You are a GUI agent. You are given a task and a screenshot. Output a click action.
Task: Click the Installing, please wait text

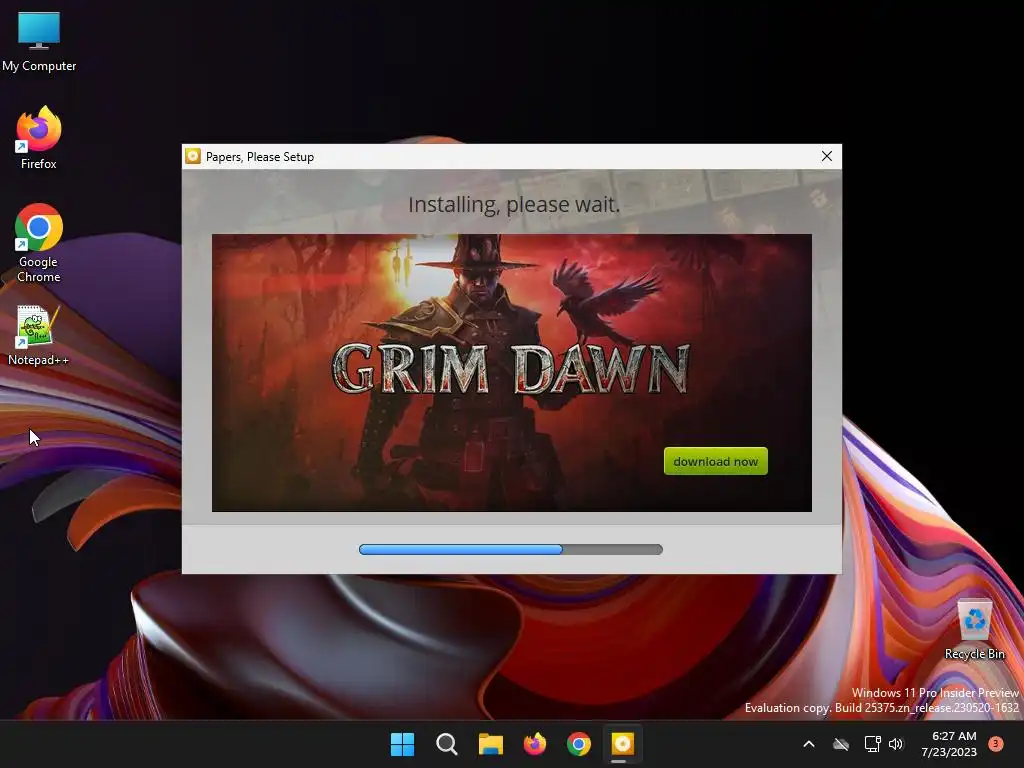[514, 204]
